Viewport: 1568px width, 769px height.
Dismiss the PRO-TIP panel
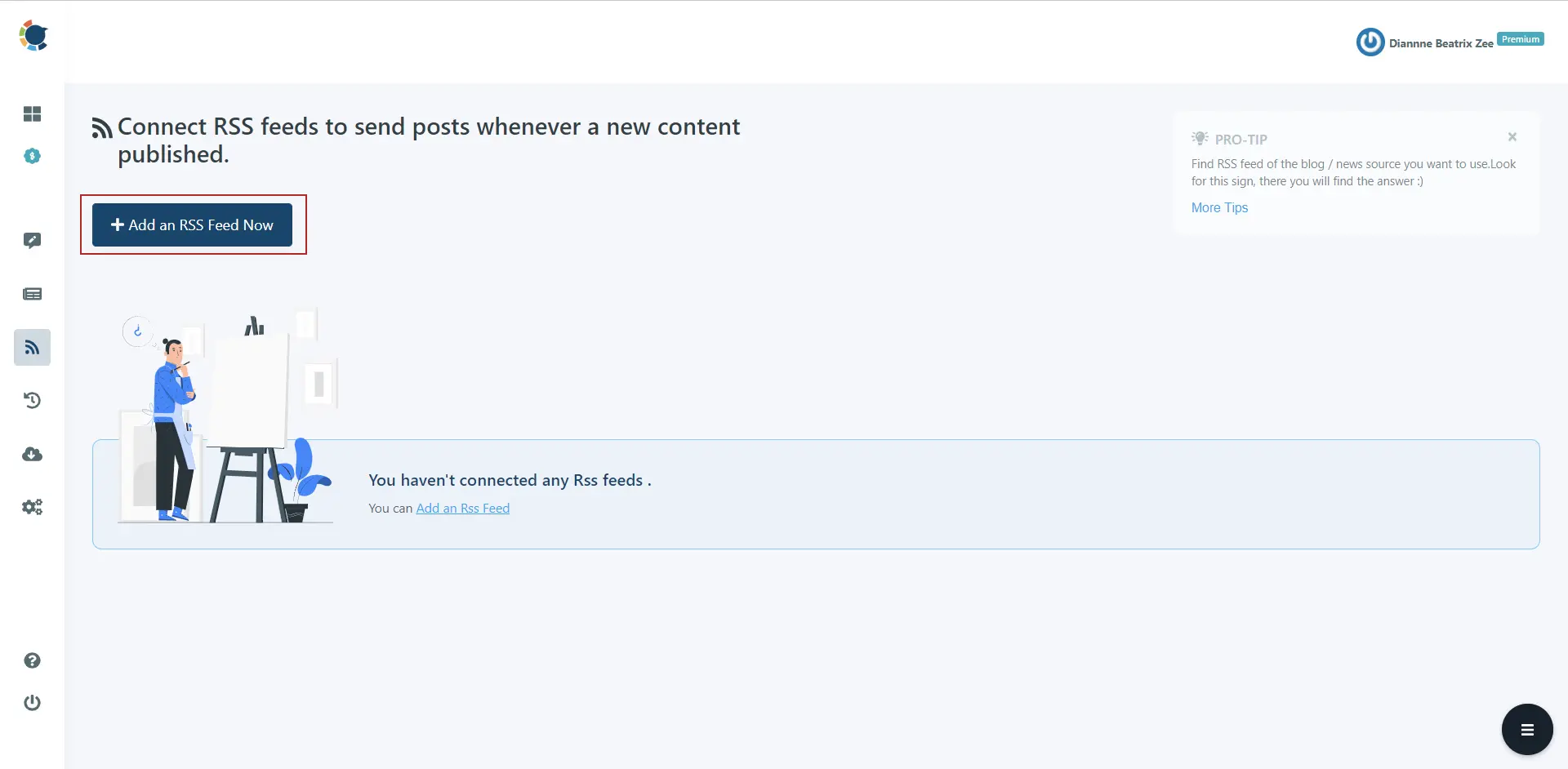tap(1512, 136)
